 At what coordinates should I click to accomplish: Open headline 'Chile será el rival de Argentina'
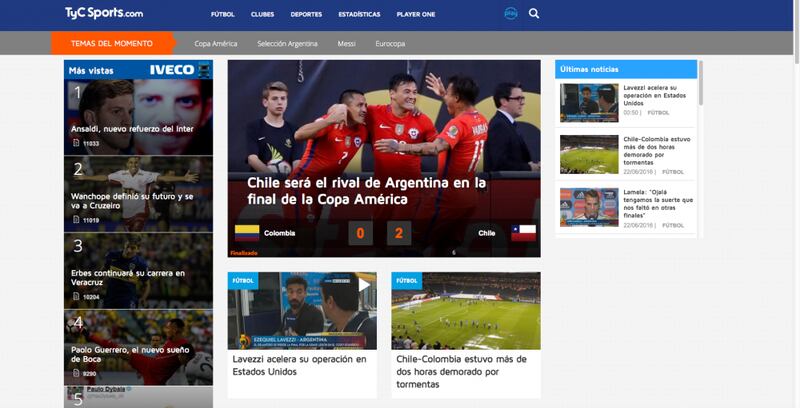[x=366, y=191]
